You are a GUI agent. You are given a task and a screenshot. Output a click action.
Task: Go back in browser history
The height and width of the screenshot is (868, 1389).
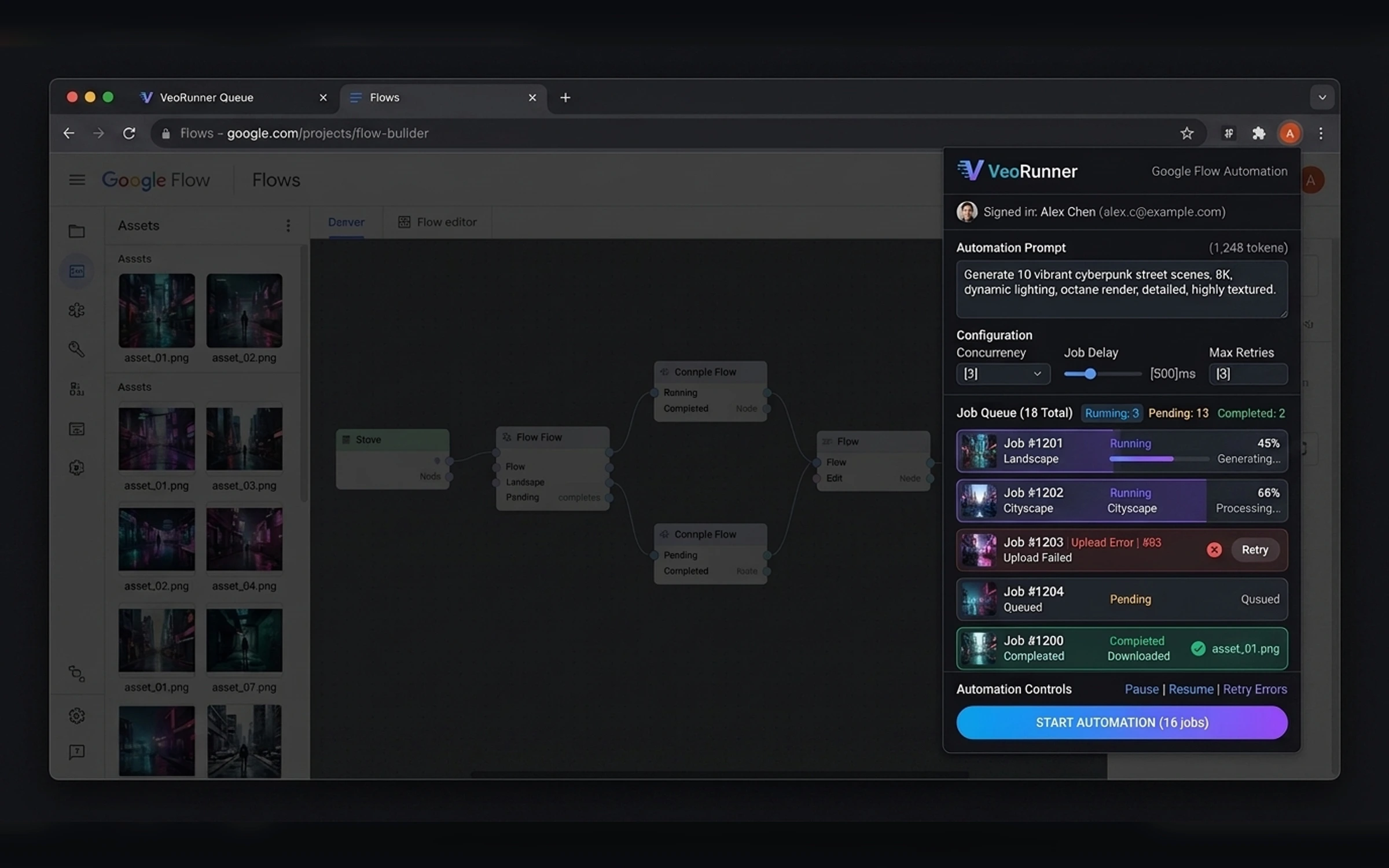pos(69,133)
